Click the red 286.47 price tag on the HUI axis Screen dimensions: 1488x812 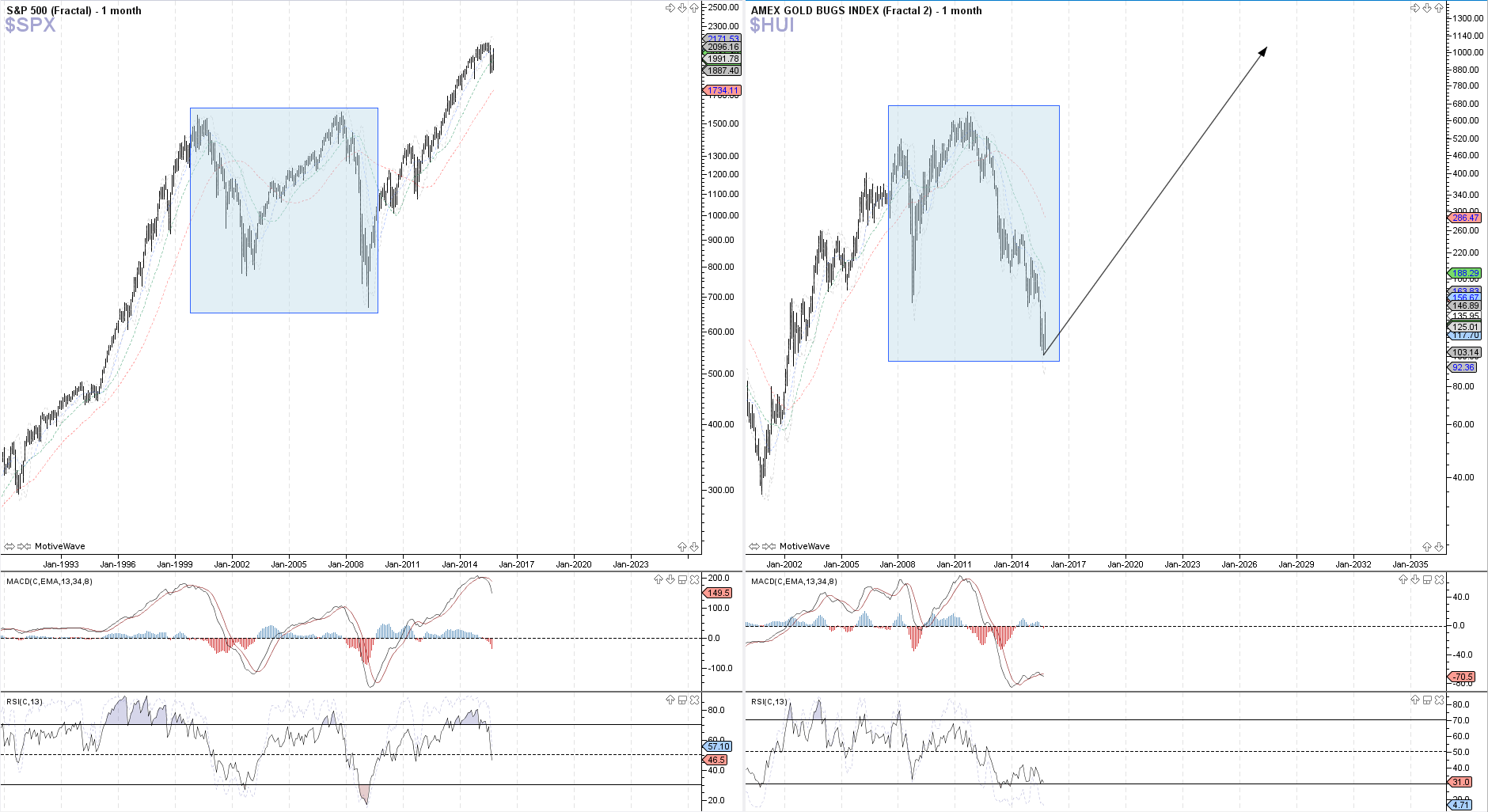click(x=1464, y=218)
